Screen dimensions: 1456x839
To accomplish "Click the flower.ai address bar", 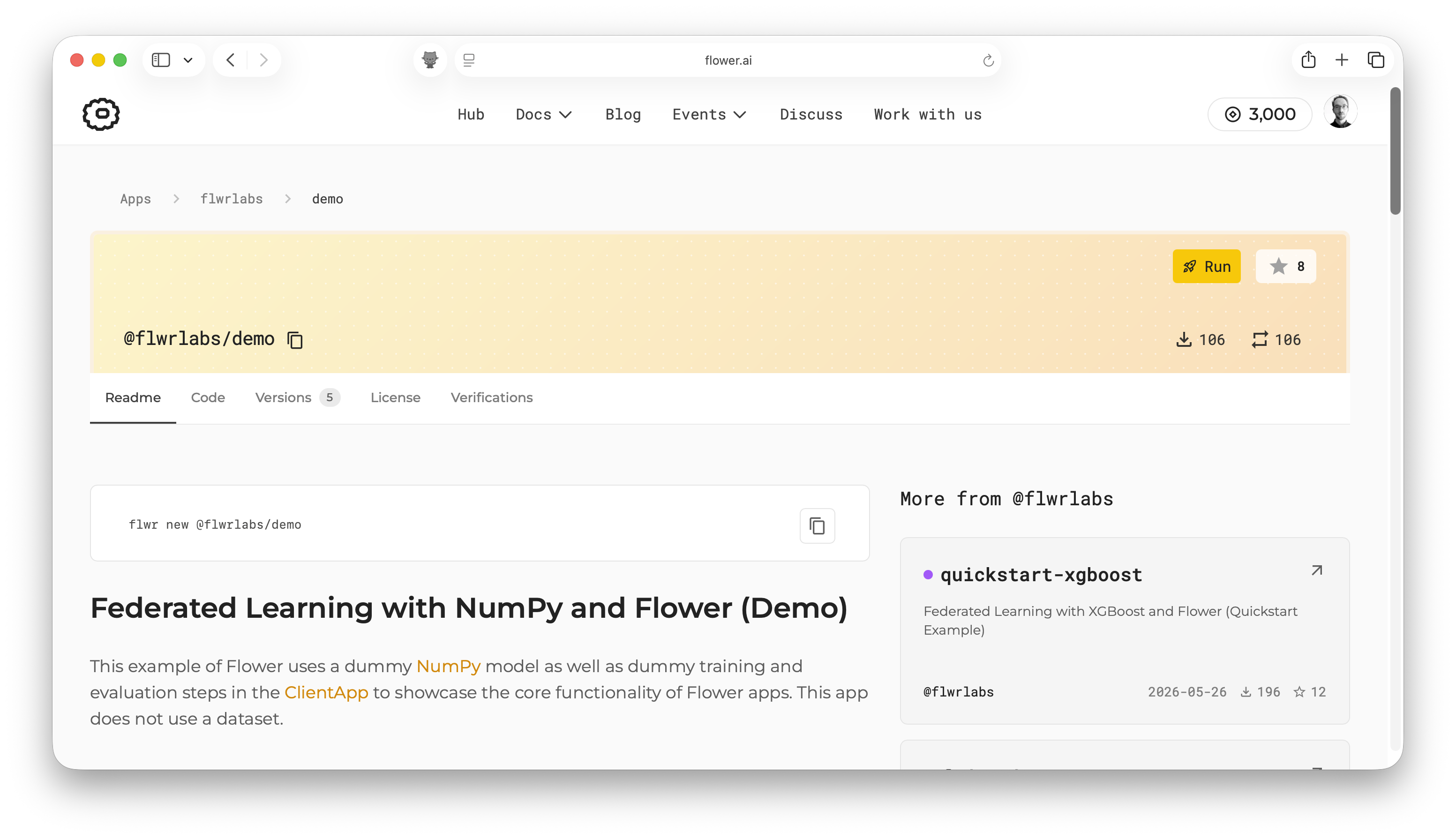I will pyautogui.click(x=728, y=60).
